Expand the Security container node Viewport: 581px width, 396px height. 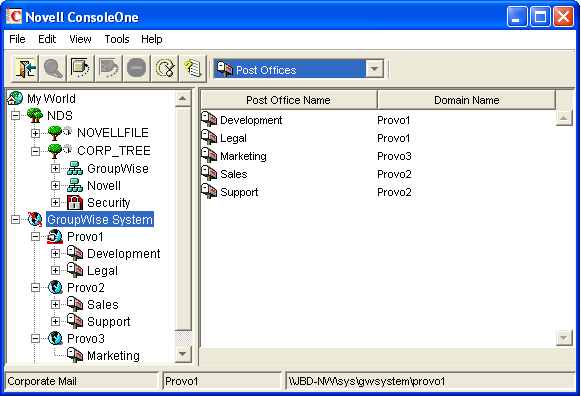click(55, 202)
